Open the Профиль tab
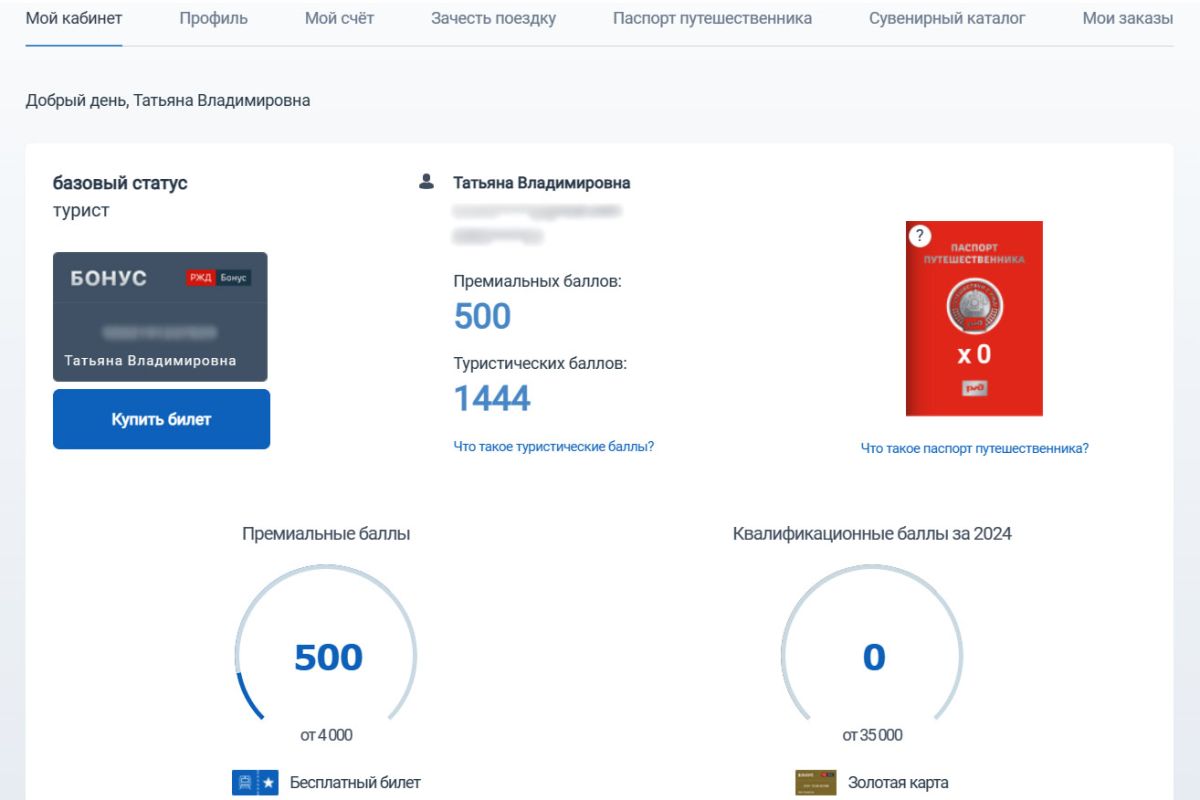 tap(213, 18)
